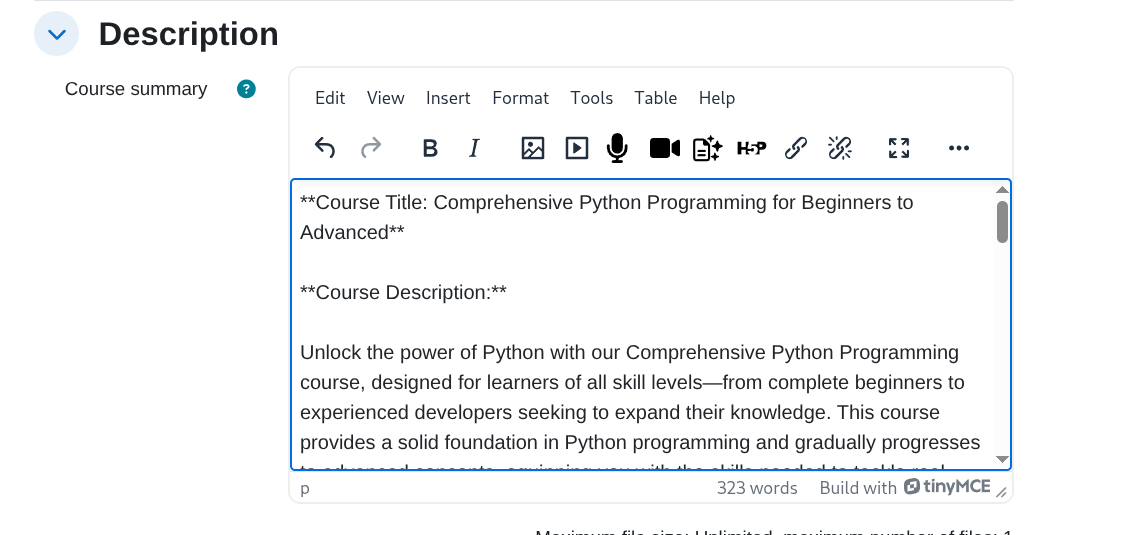Click the 'Course summary' label

tap(136, 89)
